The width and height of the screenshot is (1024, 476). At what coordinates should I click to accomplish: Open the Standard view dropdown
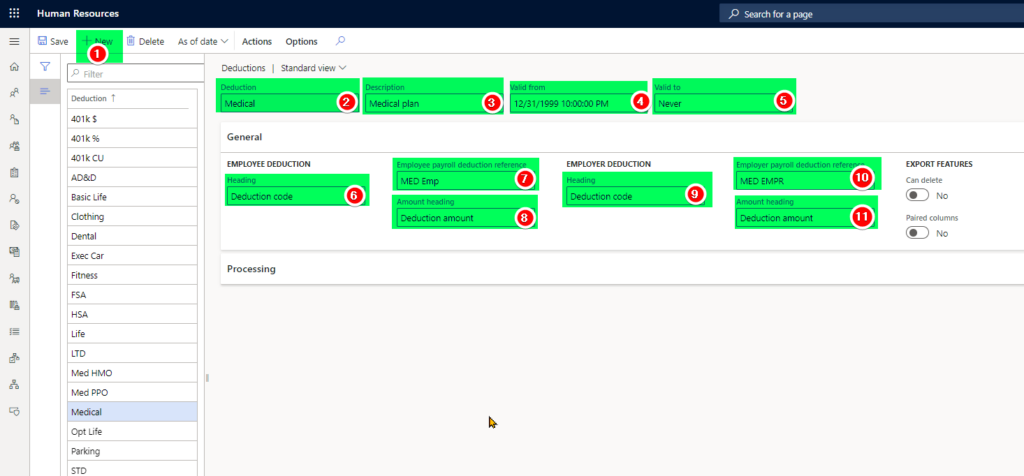click(313, 67)
